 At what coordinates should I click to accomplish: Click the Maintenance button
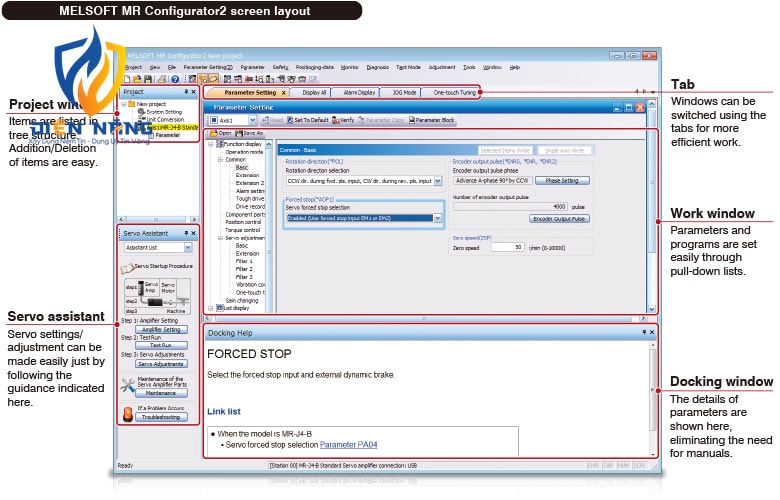(x=161, y=393)
